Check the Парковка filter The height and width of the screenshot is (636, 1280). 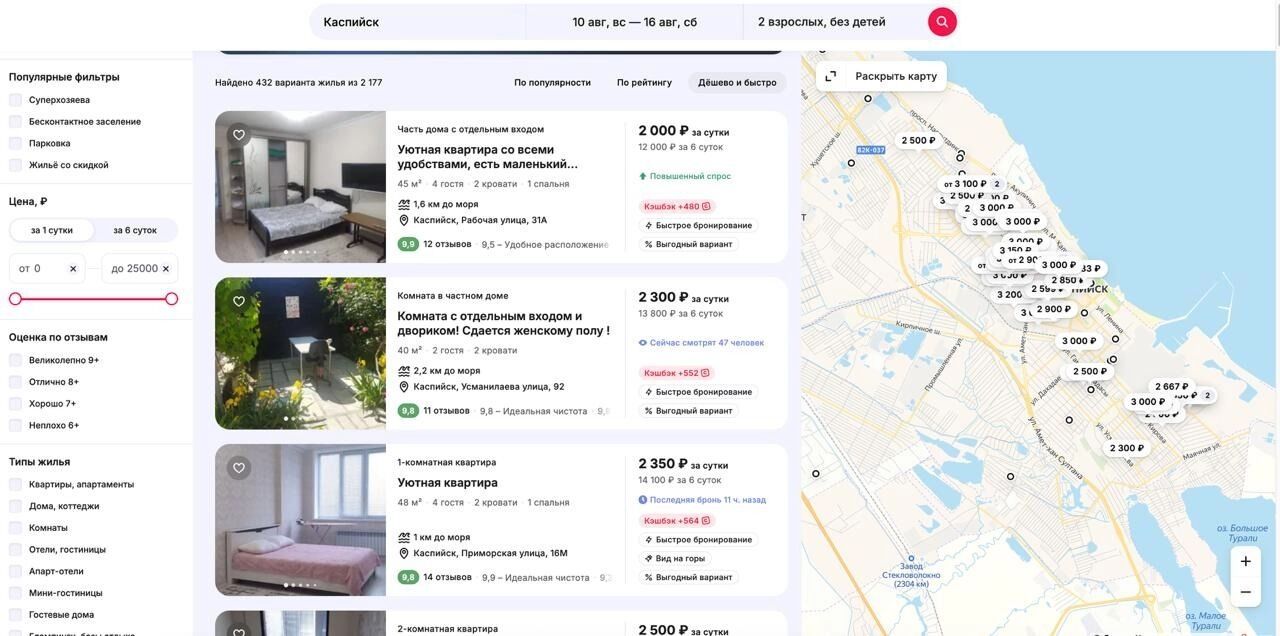click(x=16, y=143)
